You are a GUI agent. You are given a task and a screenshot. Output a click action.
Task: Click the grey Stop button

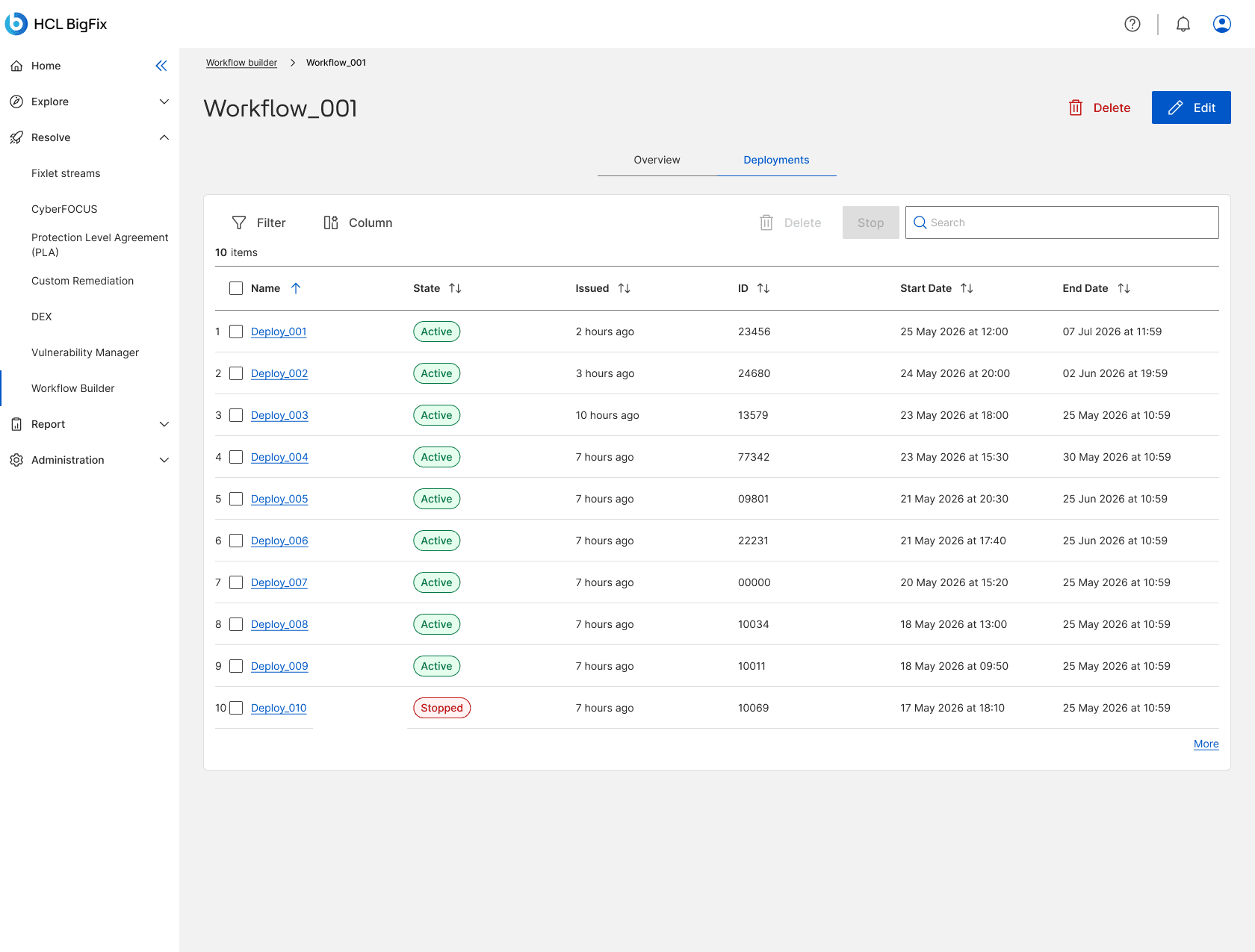871,223
